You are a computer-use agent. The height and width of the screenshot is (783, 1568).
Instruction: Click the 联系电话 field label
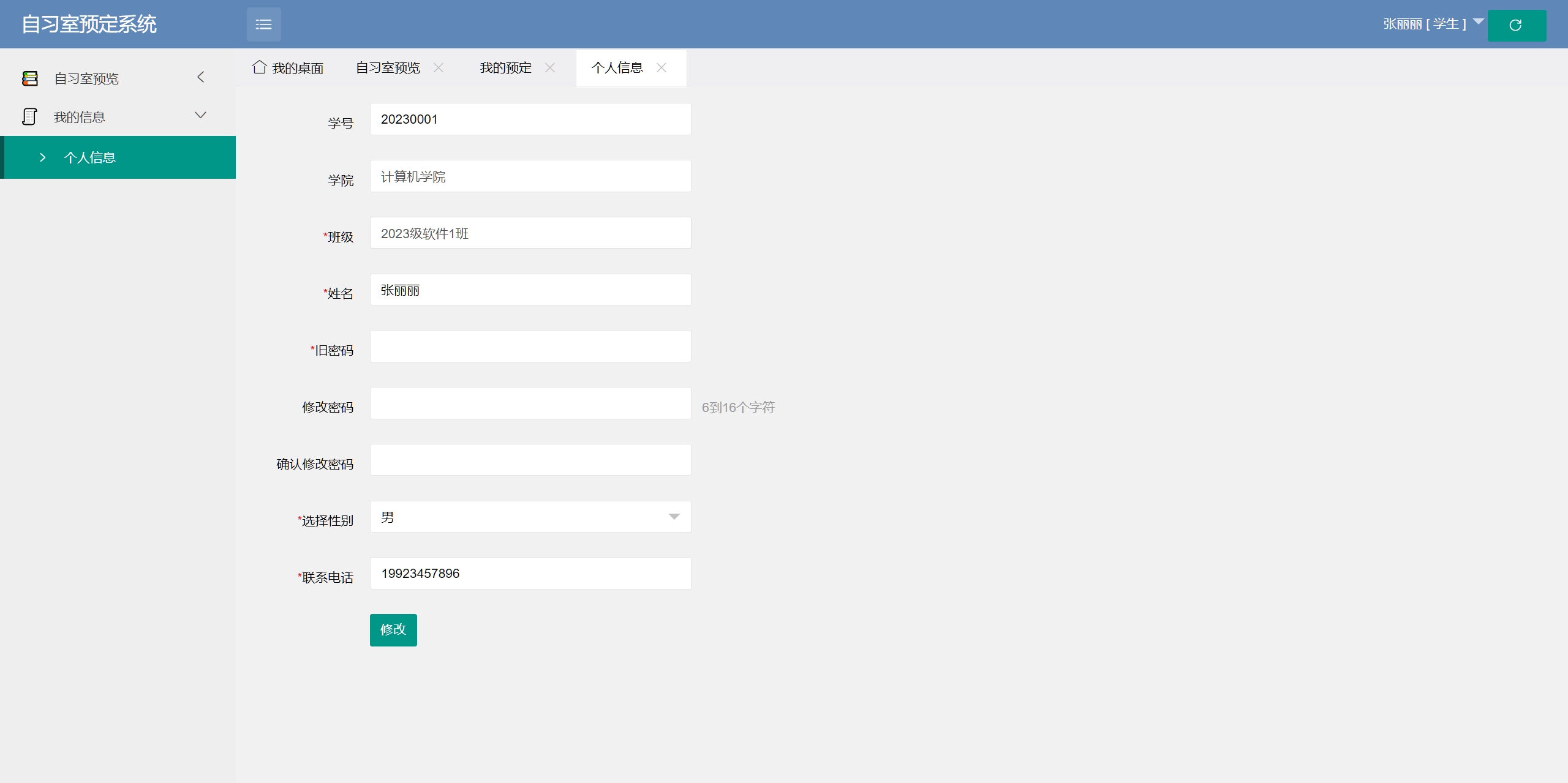coord(326,577)
